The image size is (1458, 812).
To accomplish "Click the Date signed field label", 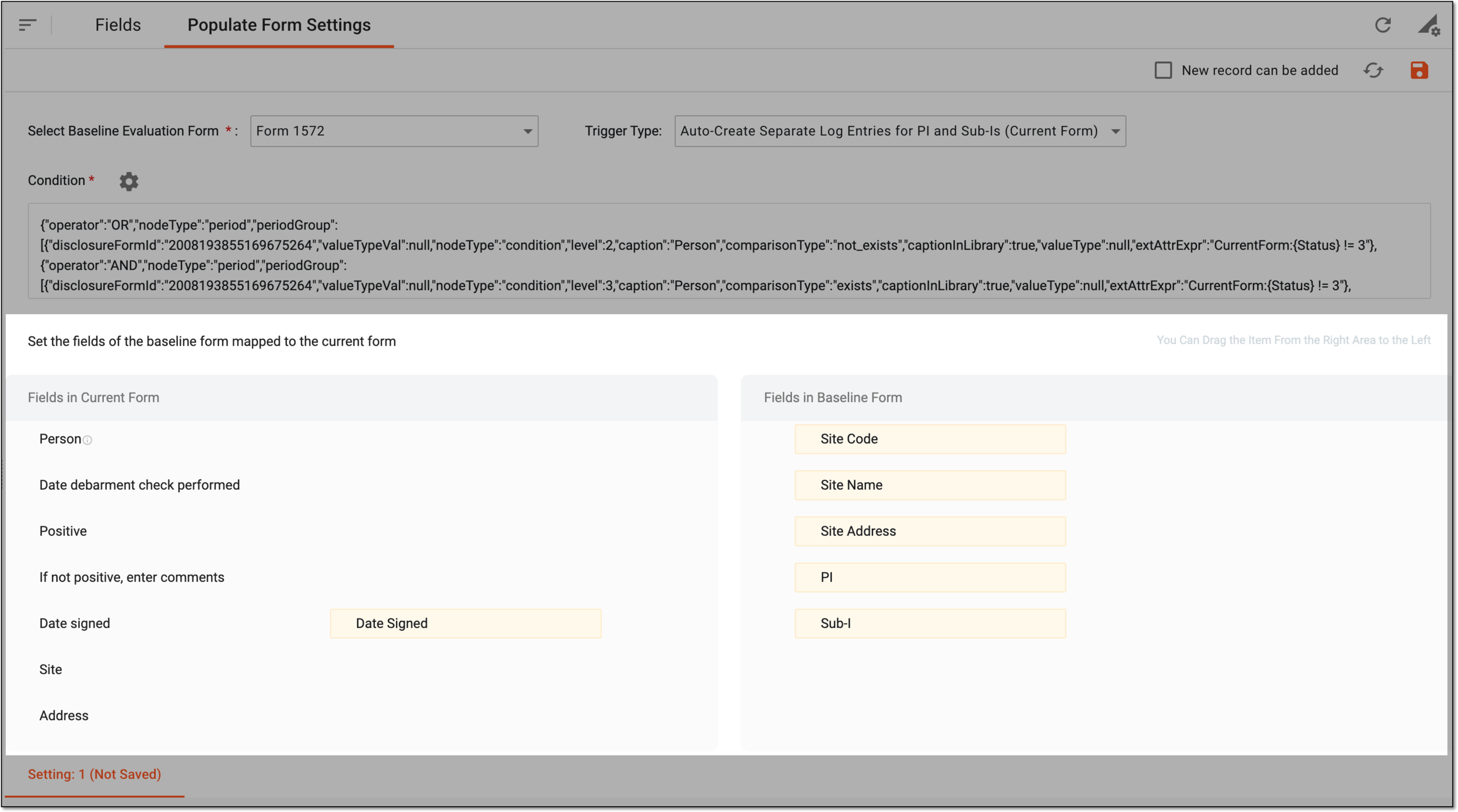I will tap(75, 623).
